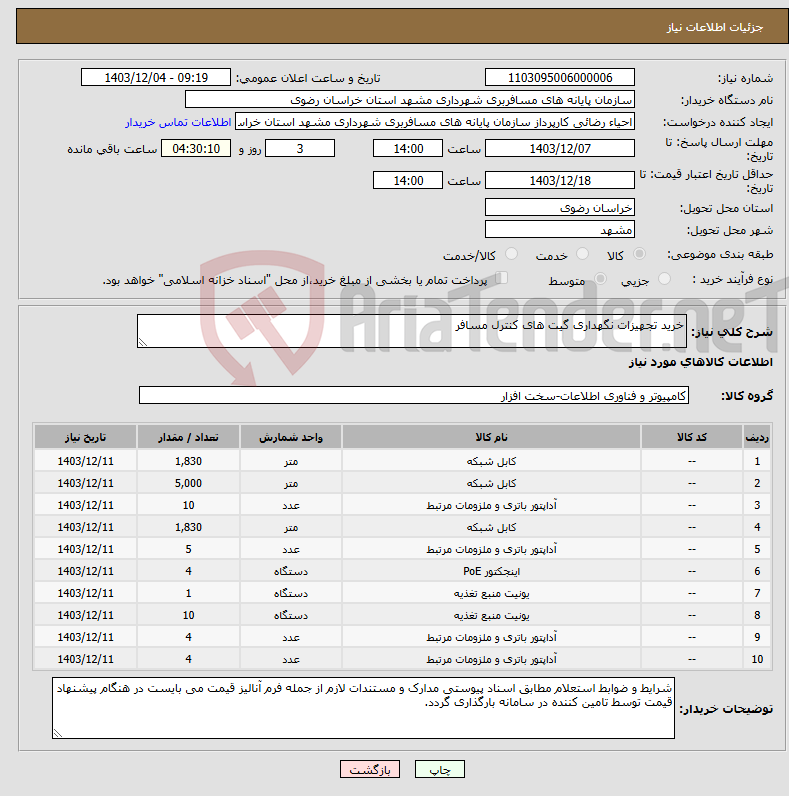Click the price validity time 14:00 field

pos(408,180)
